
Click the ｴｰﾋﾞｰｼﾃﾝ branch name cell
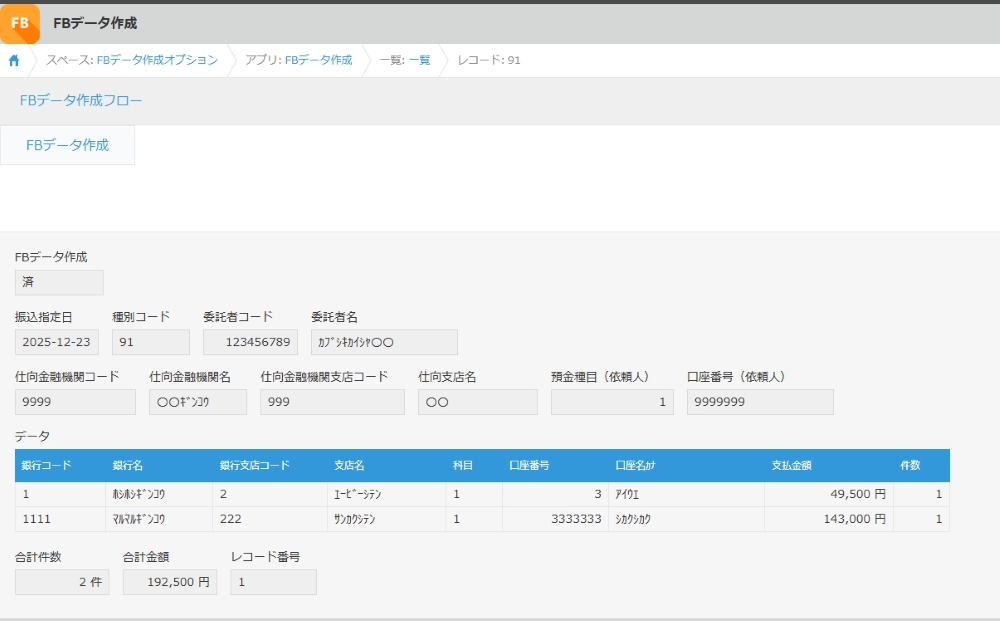click(x=387, y=494)
